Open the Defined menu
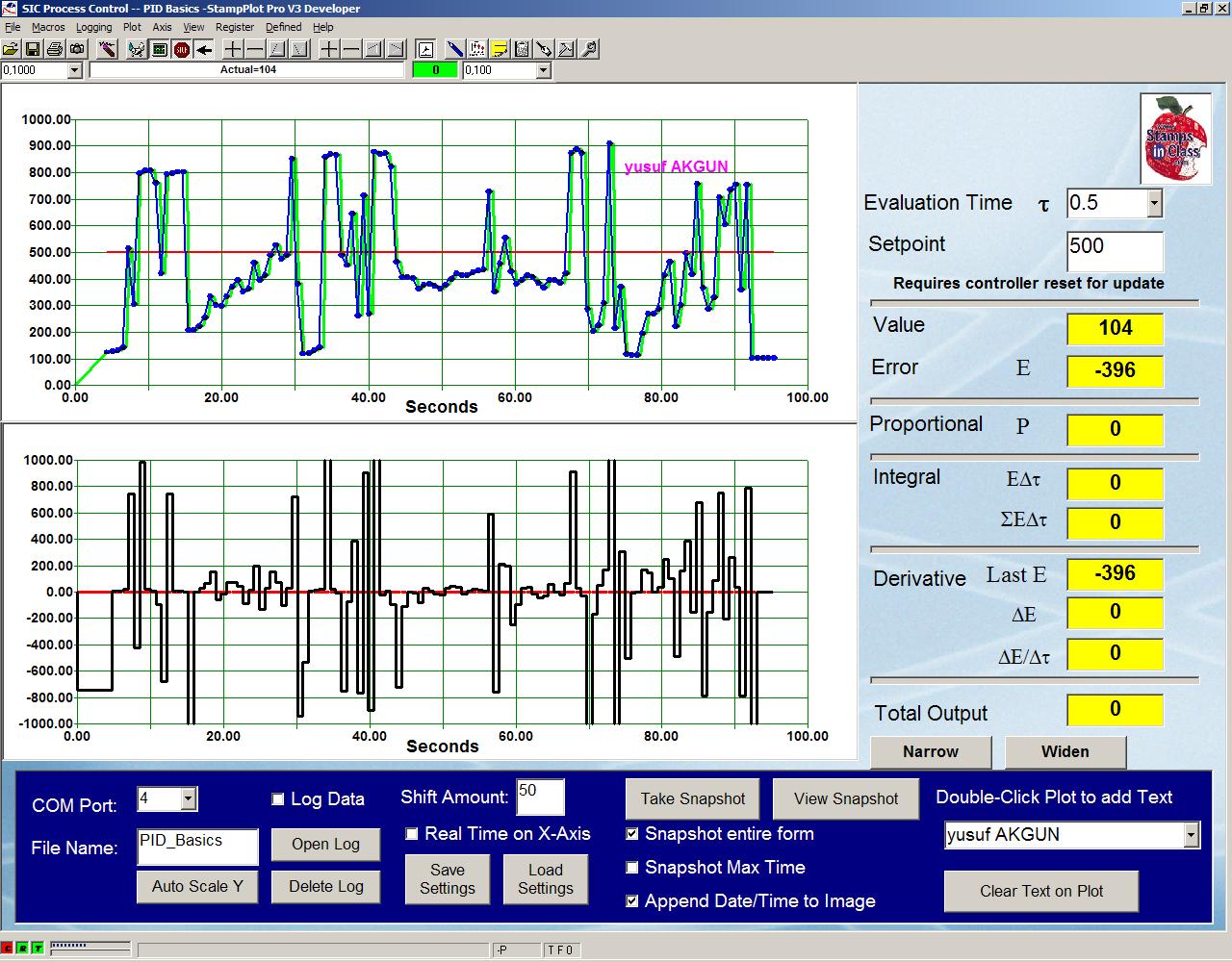 pyautogui.click(x=283, y=27)
